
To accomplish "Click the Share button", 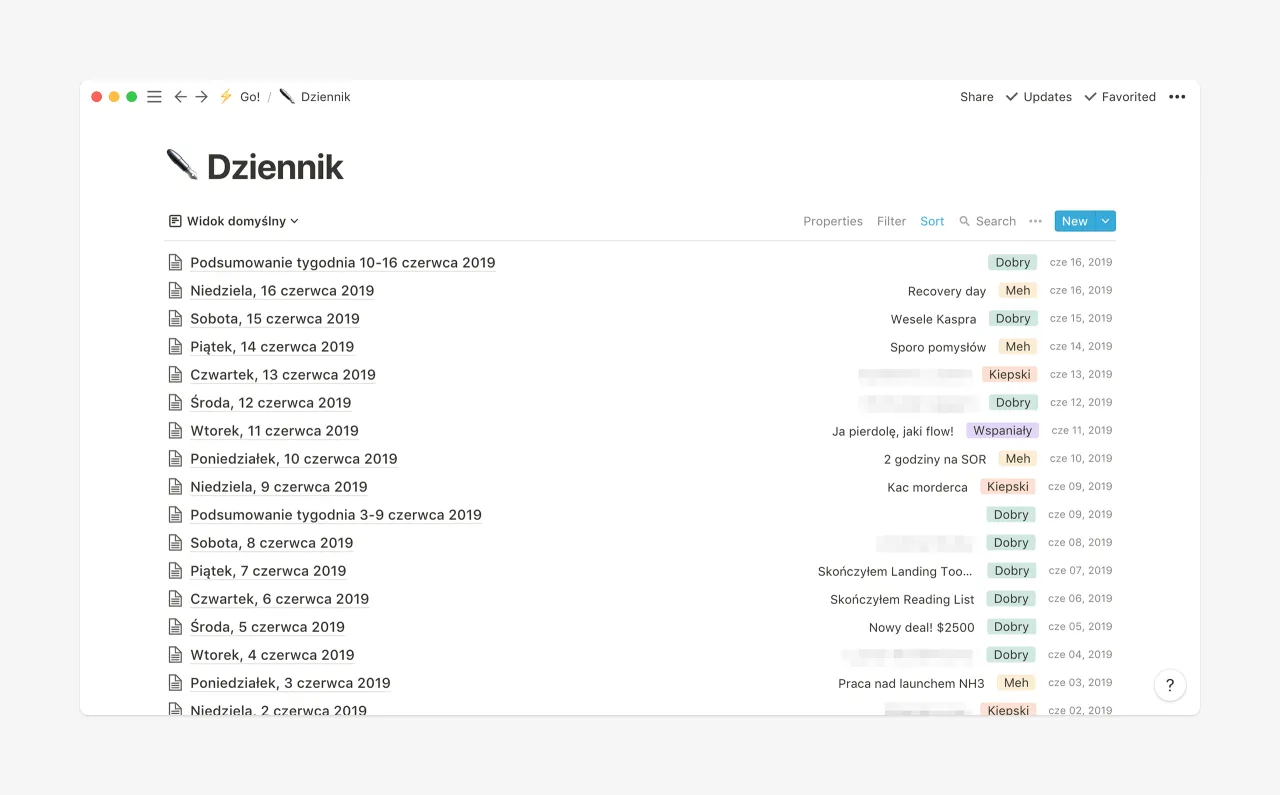I will pos(976,97).
